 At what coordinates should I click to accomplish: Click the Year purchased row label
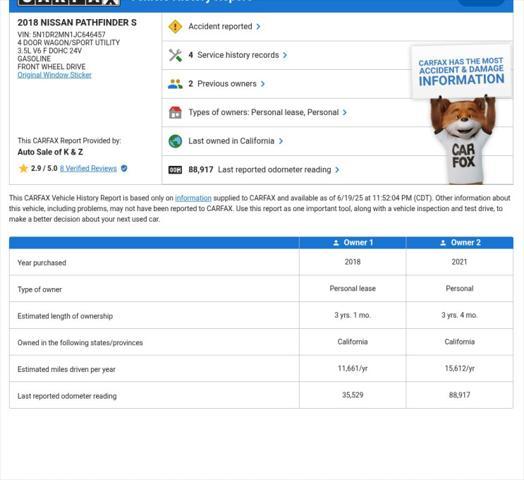coord(42,263)
